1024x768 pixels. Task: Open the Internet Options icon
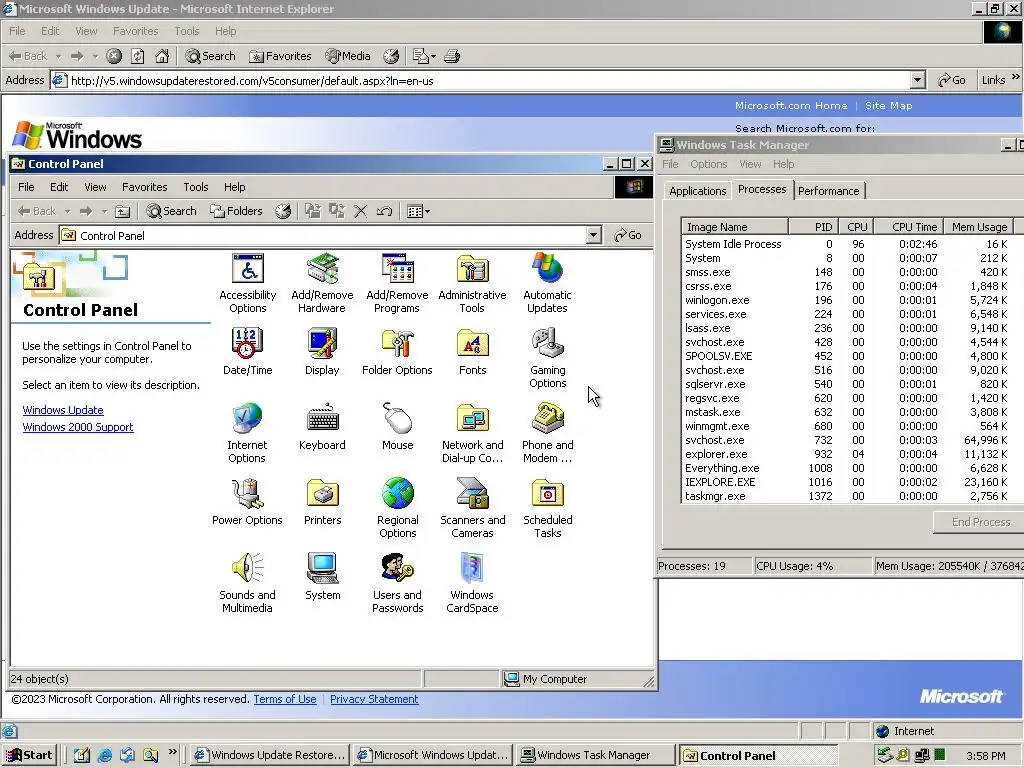coord(247,433)
